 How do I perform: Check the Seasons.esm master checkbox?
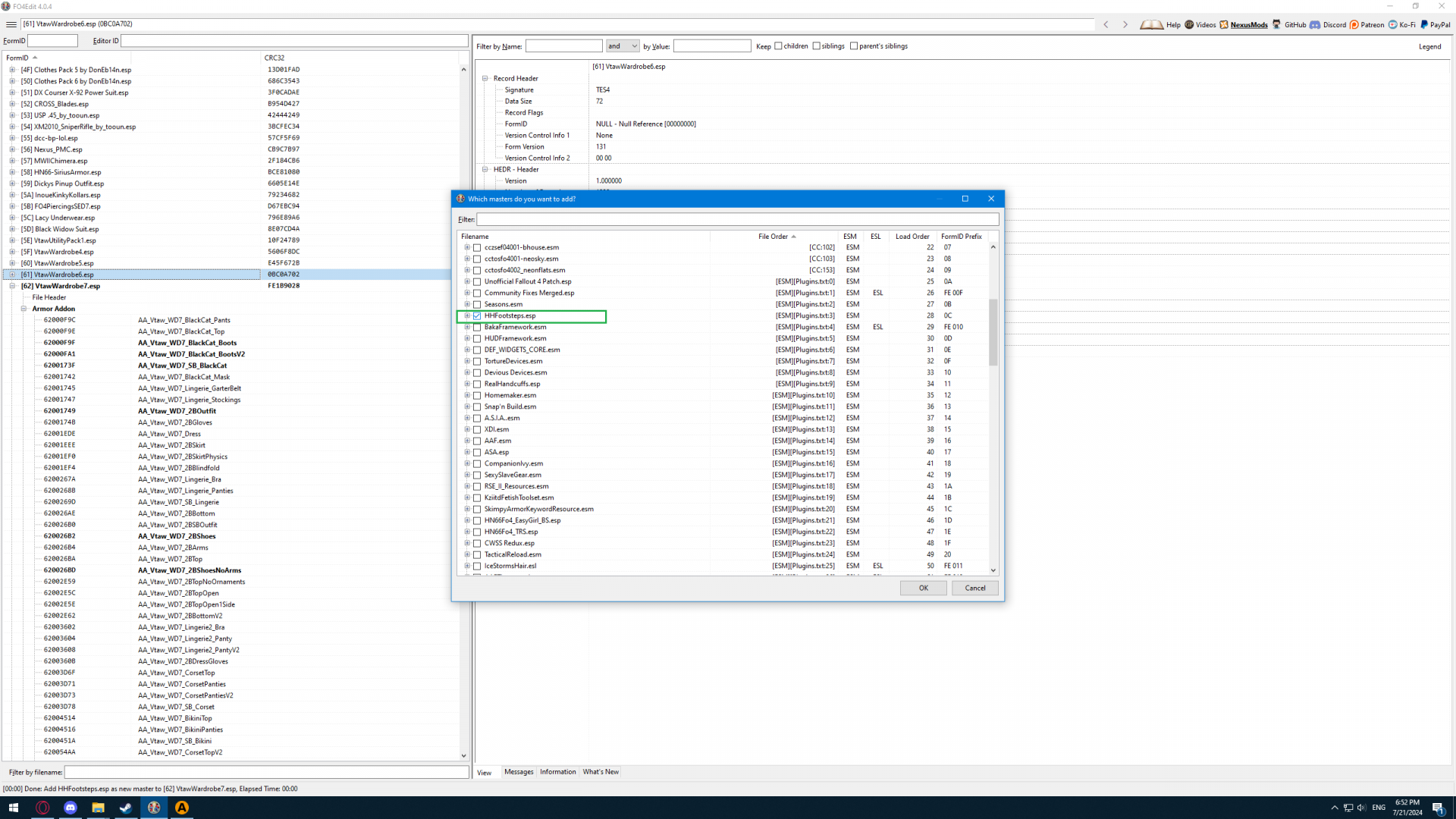(477, 305)
